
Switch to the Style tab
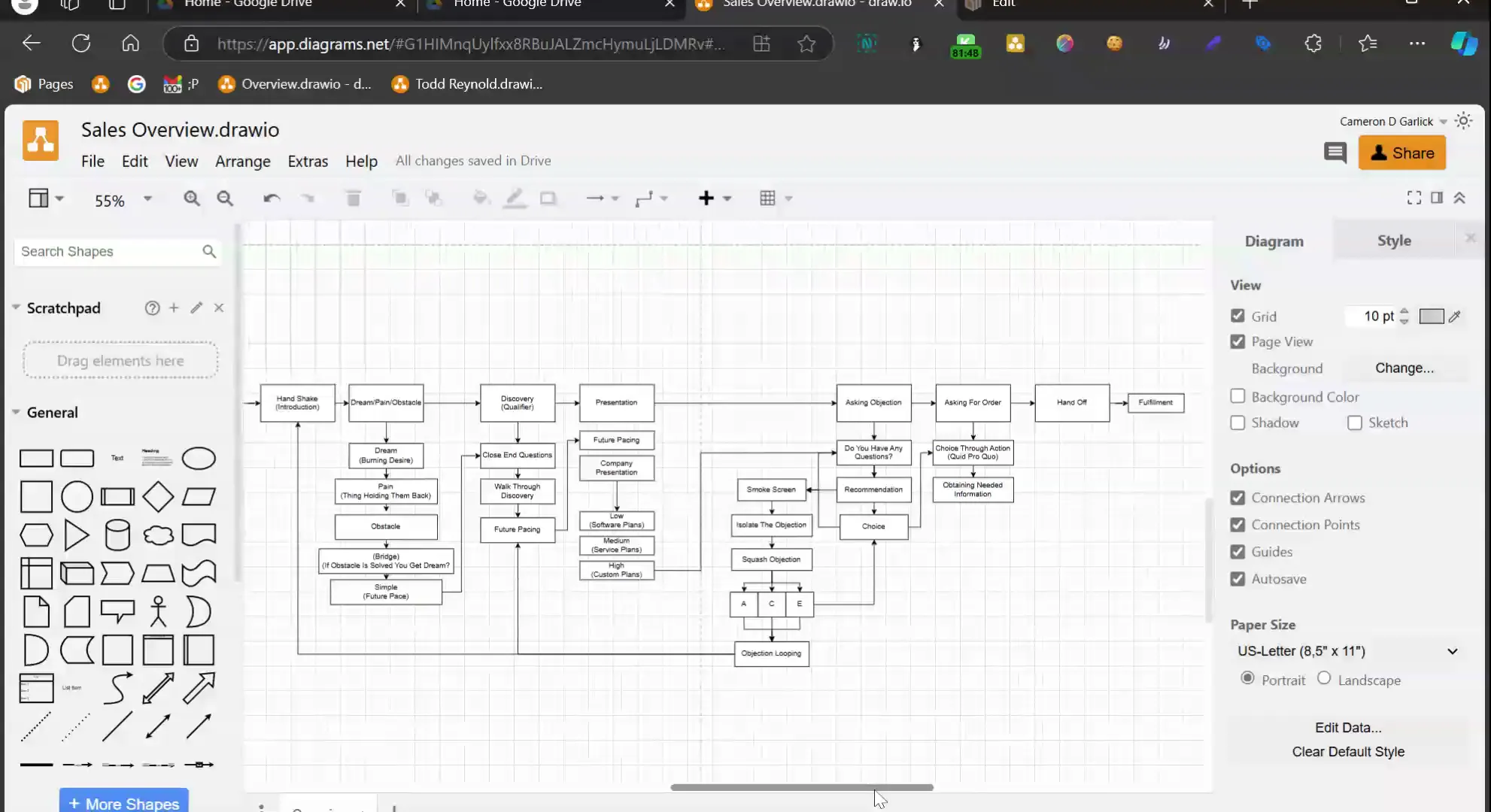coord(1393,241)
